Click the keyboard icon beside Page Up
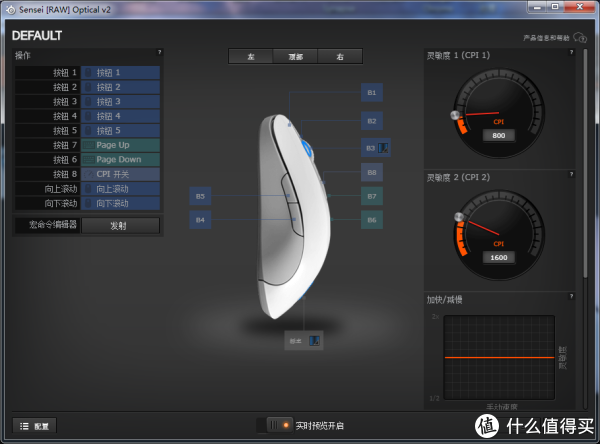 point(89,145)
